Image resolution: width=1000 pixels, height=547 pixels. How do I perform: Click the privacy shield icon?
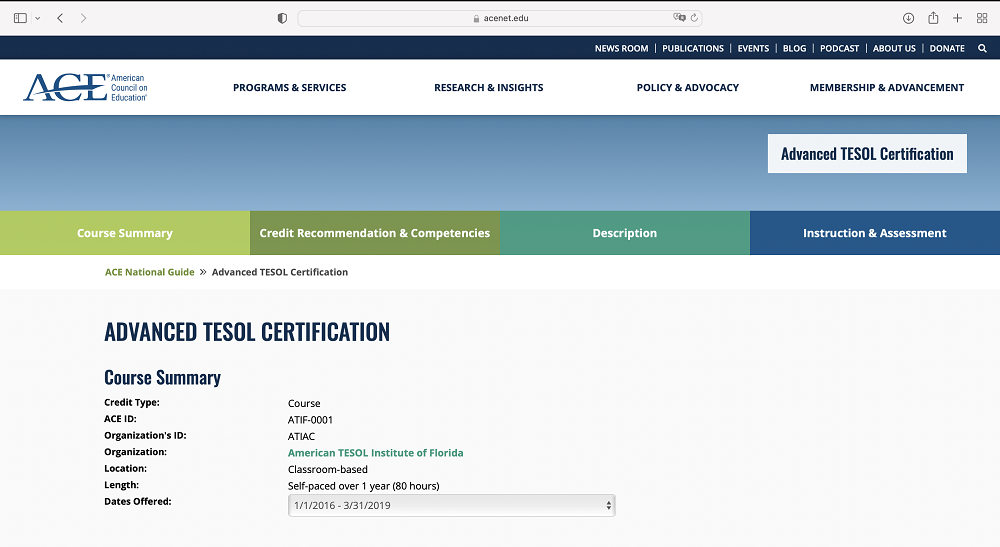tap(282, 18)
